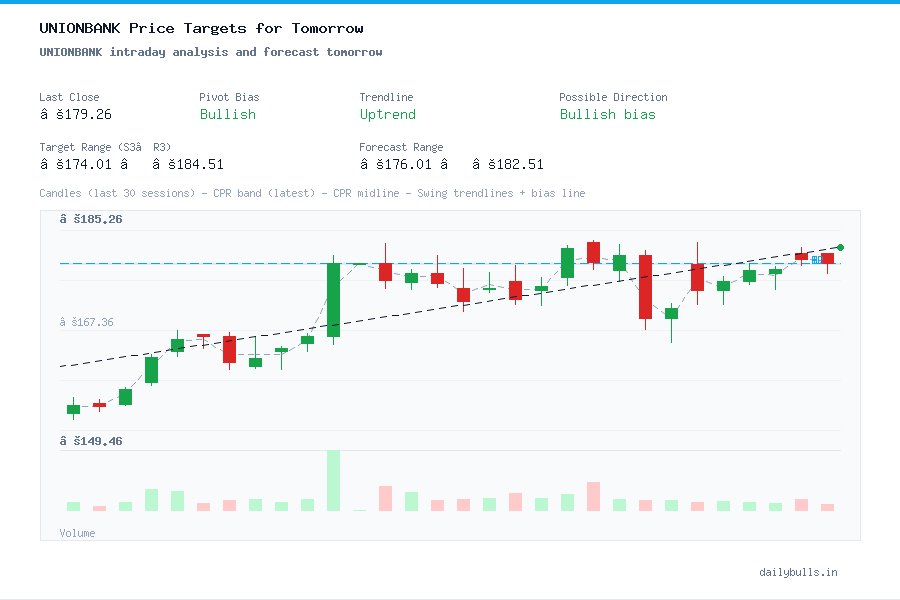The width and height of the screenshot is (900, 600).
Task: Click the Bullish pivot bias label
Action: [x=227, y=114]
